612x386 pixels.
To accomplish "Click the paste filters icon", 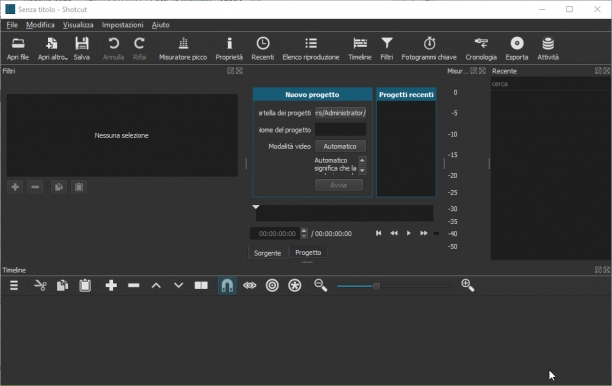I will (x=79, y=187).
